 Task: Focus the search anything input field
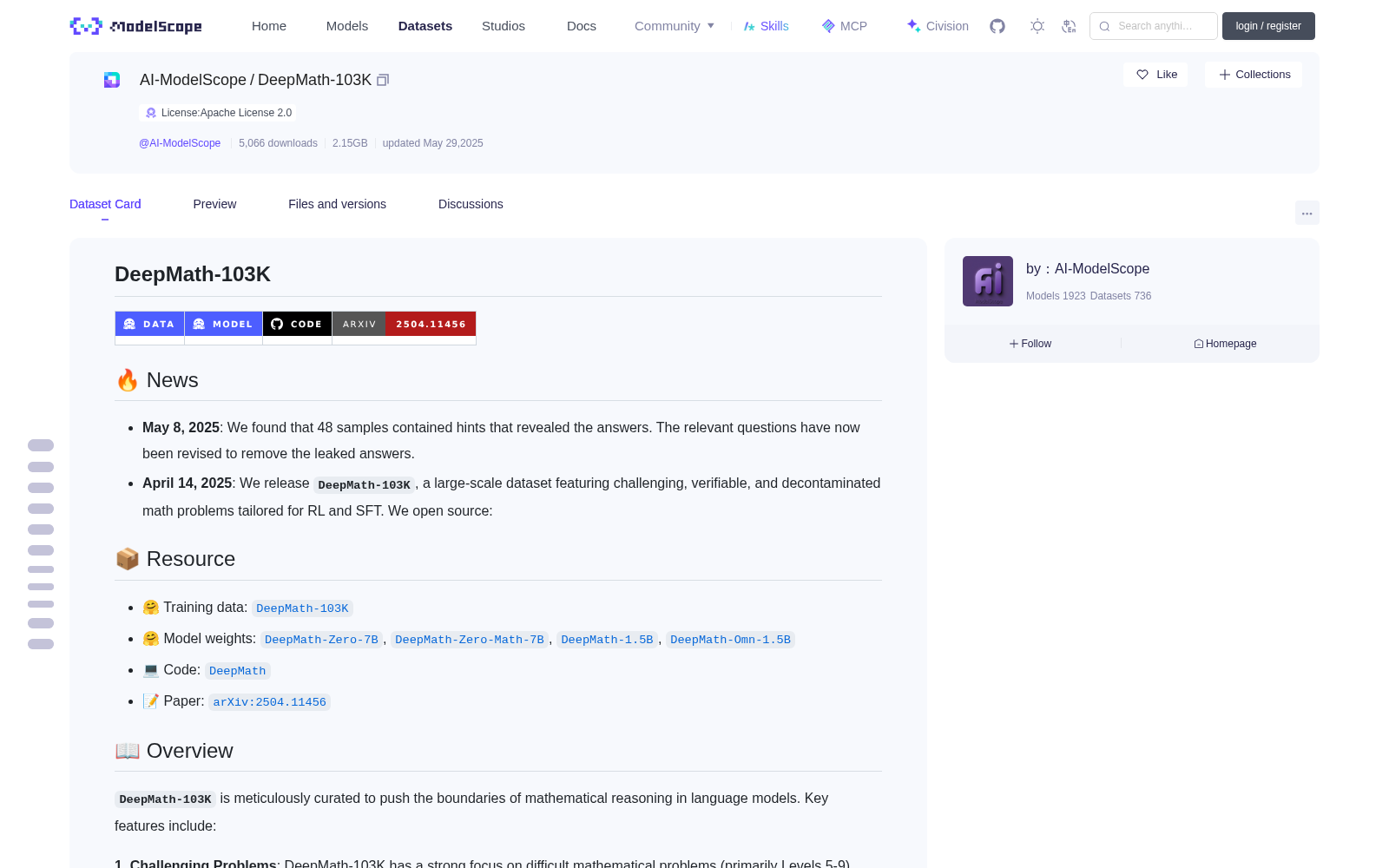(1154, 26)
